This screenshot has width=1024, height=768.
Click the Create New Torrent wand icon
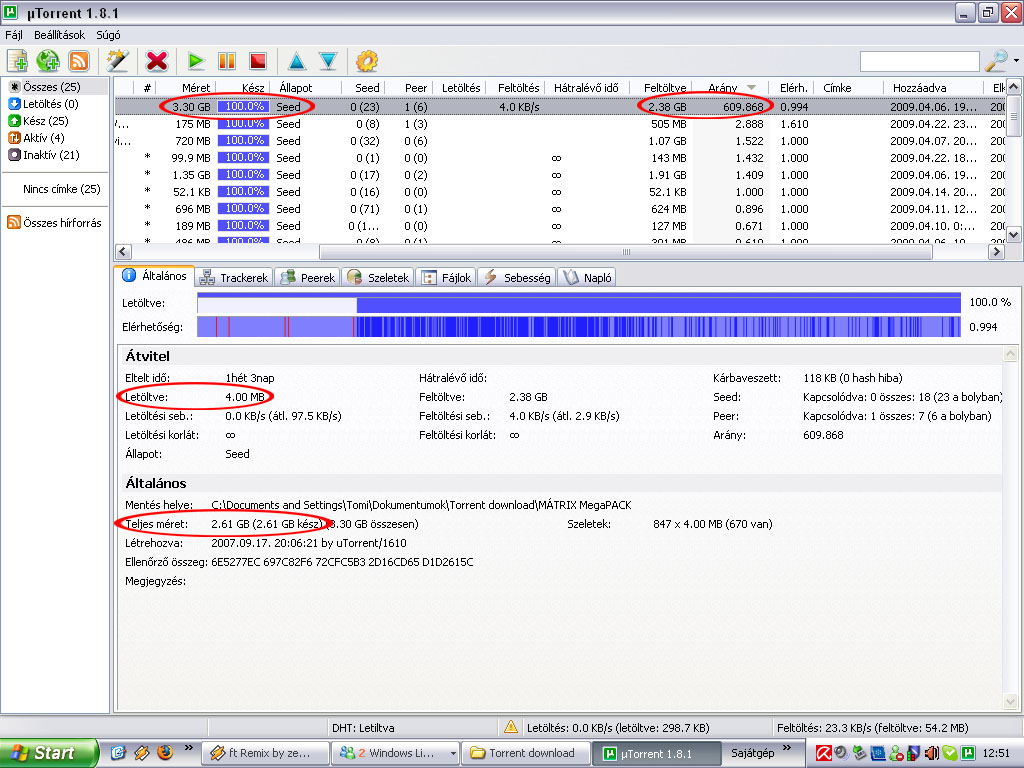pyautogui.click(x=118, y=61)
